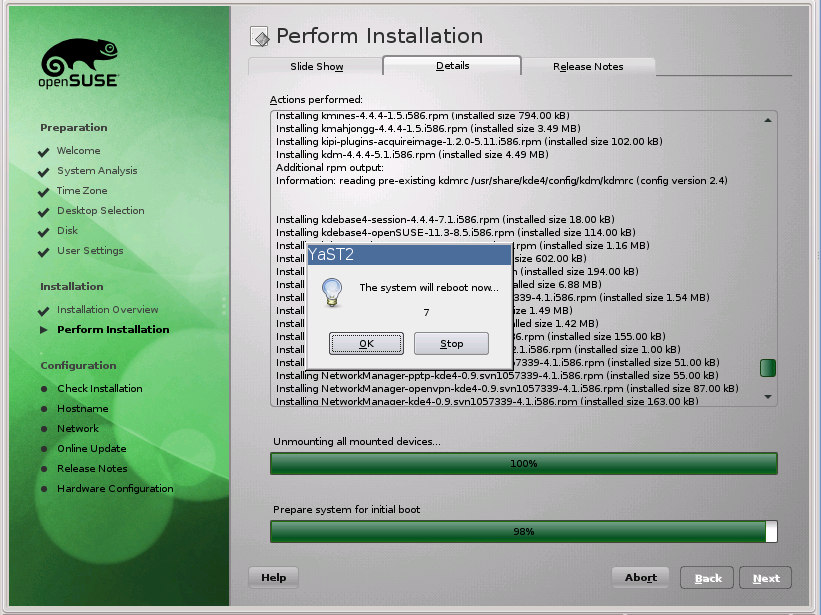Screen dimensions: 821x615
Task: Select the "Installing kdebase4-openSUSE" log line
Action: click(456, 232)
